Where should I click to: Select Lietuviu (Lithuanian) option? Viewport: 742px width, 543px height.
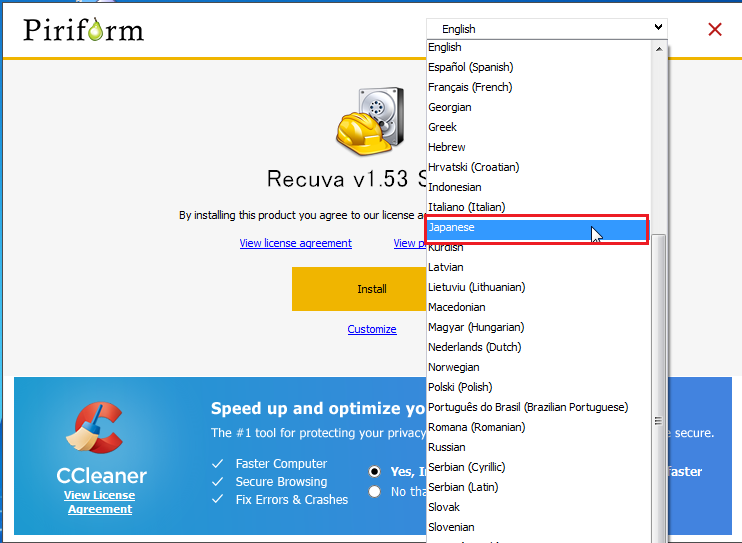[x=539, y=287]
